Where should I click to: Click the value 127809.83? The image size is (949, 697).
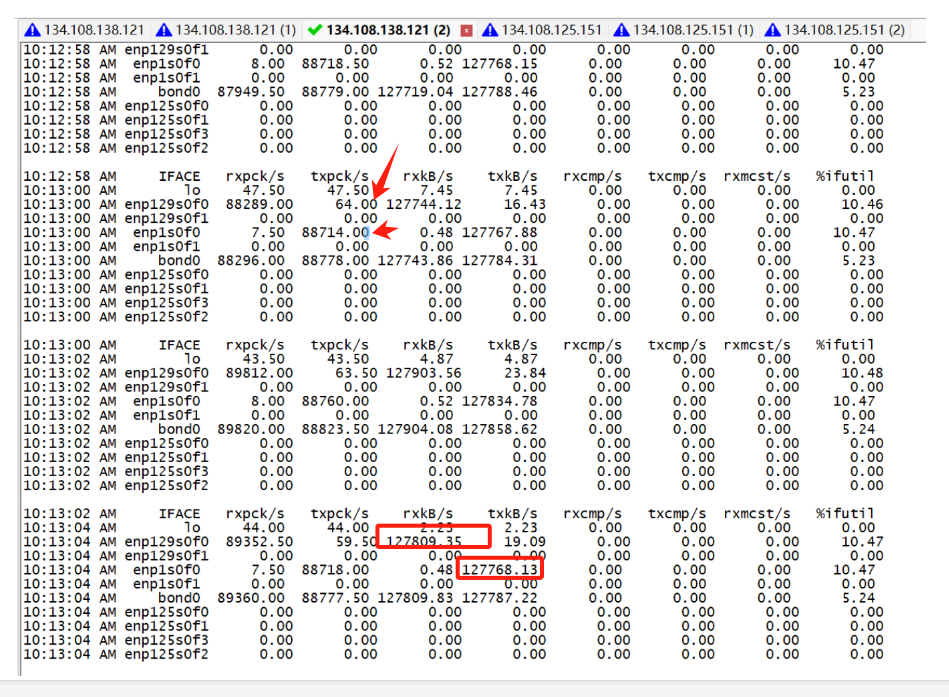point(415,598)
